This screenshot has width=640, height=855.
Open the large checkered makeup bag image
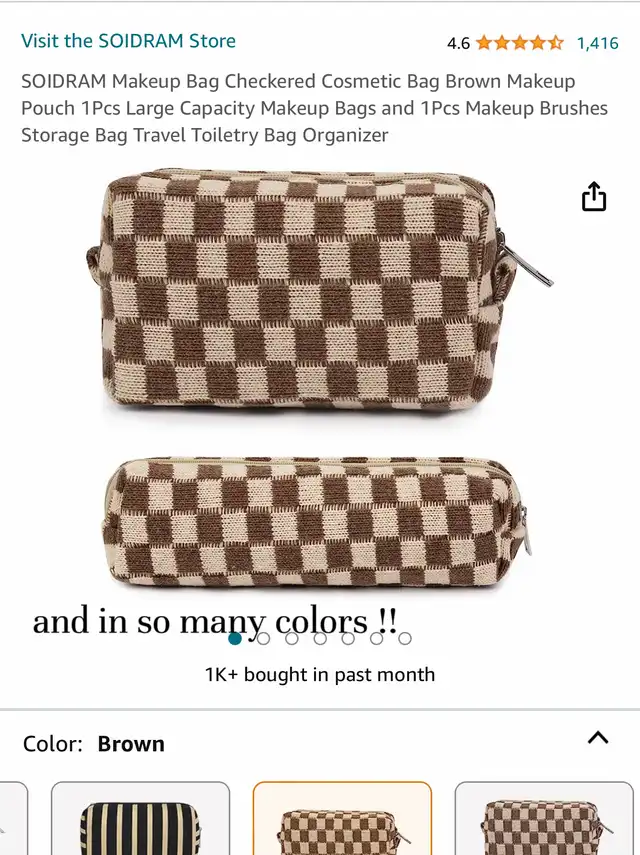point(319,289)
